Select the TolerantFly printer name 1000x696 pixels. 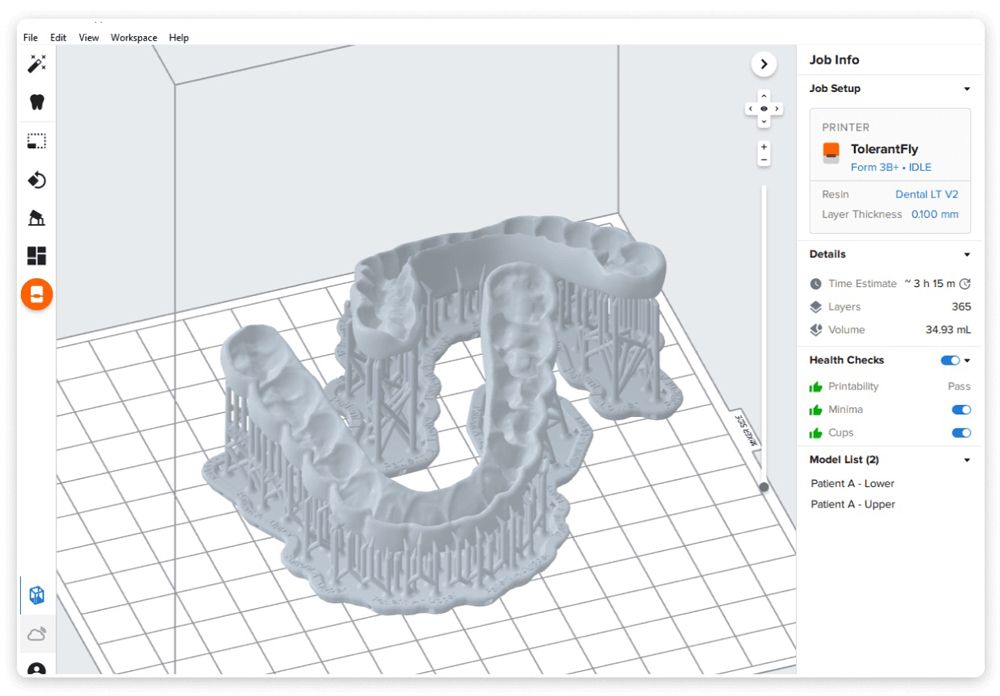point(884,149)
